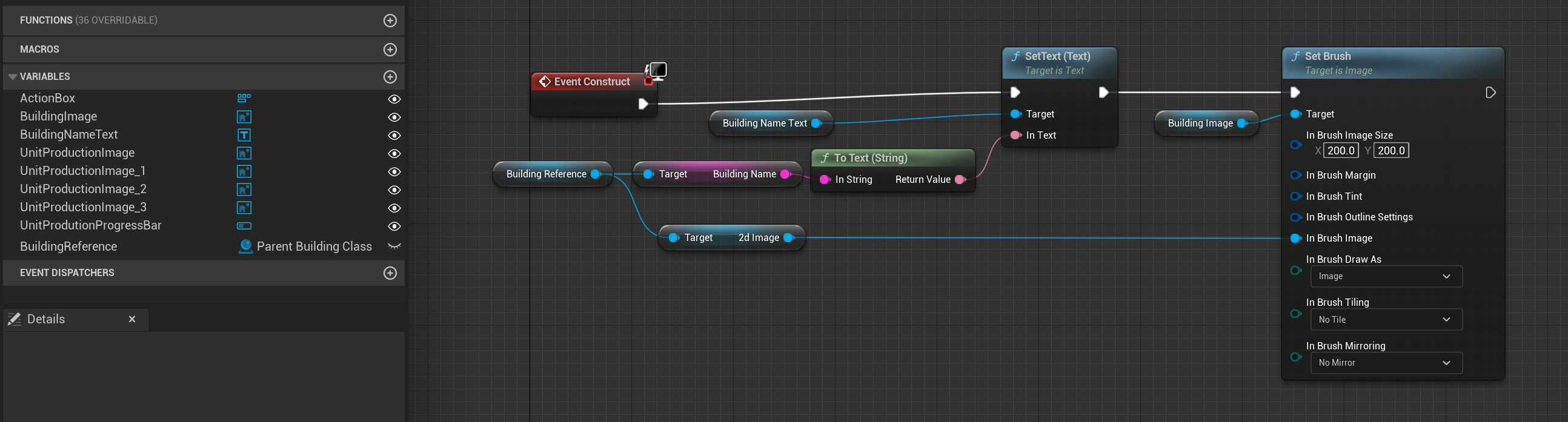This screenshot has width=1568, height=422.
Task: Add a new event dispatcher with the plus icon
Action: click(390, 274)
